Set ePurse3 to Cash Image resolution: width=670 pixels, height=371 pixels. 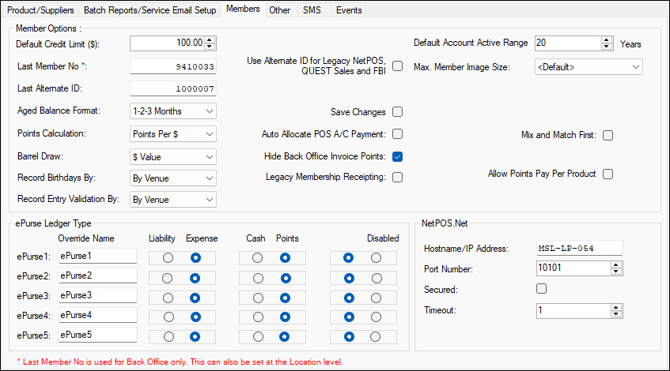pos(258,298)
